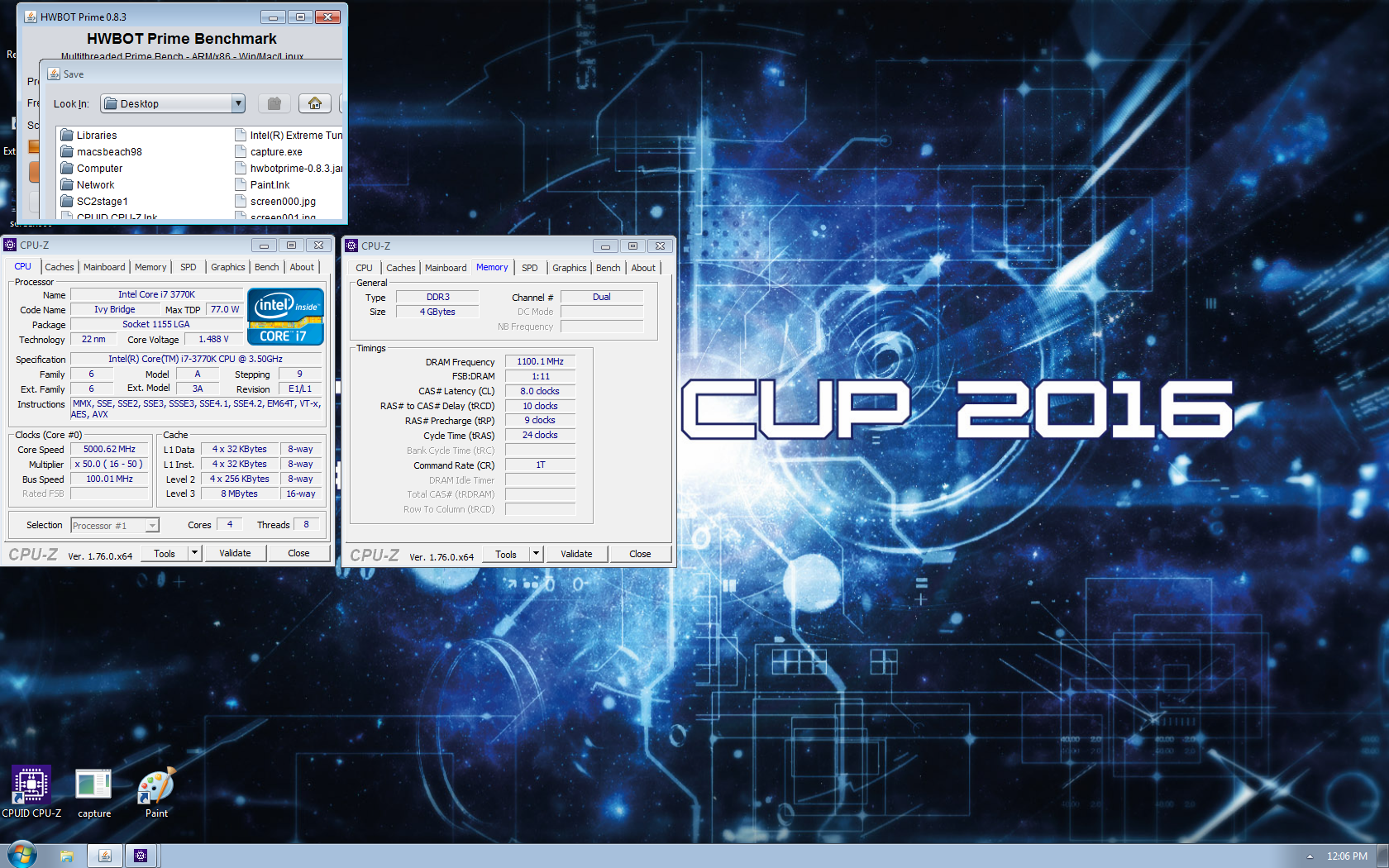Open Caches tab in right CPU-Z window
Screen dimensions: 1389x868
400,268
